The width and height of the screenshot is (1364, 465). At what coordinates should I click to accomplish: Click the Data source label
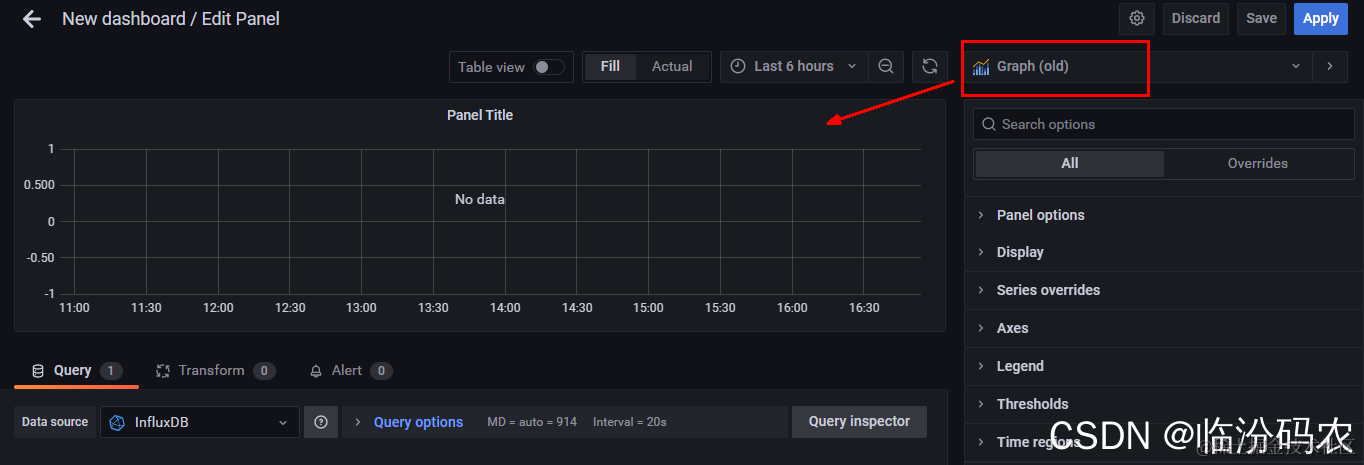55,422
